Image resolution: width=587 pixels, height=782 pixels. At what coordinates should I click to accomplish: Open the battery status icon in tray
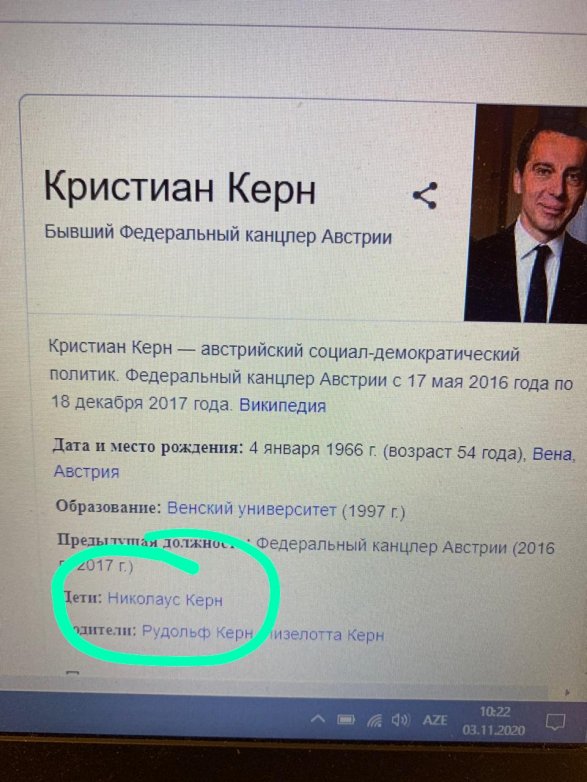point(346,720)
